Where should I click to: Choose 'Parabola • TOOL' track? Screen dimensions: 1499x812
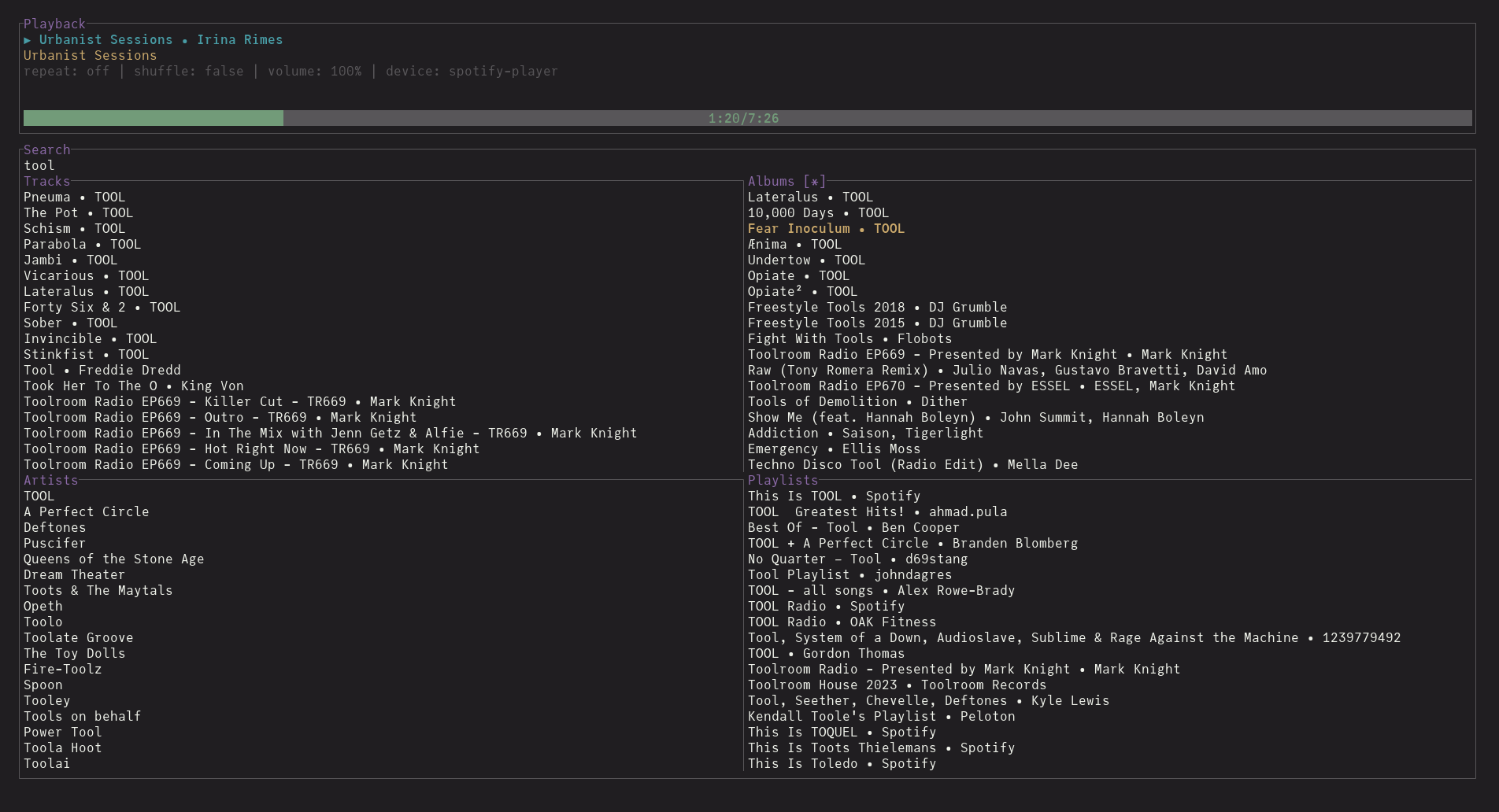point(82,244)
